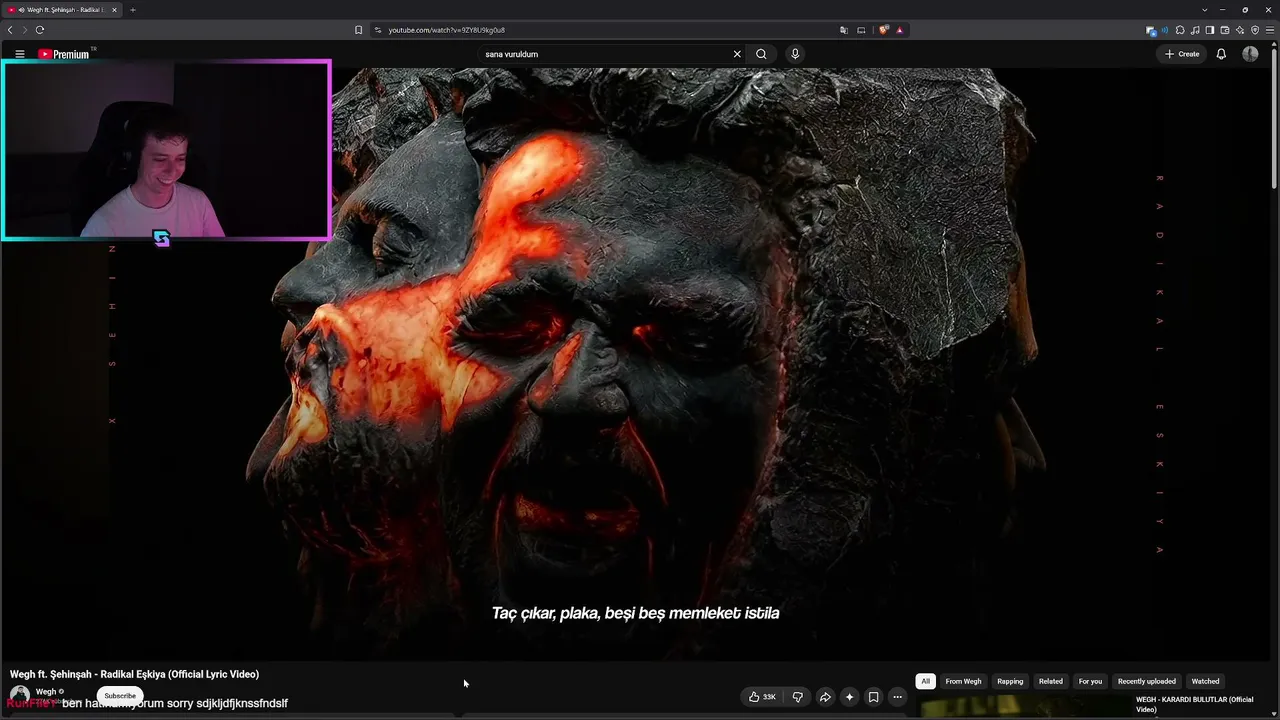Image resolution: width=1280 pixels, height=720 pixels.
Task: Open the Leo AI sparkle icon
Action: (x=1240, y=30)
